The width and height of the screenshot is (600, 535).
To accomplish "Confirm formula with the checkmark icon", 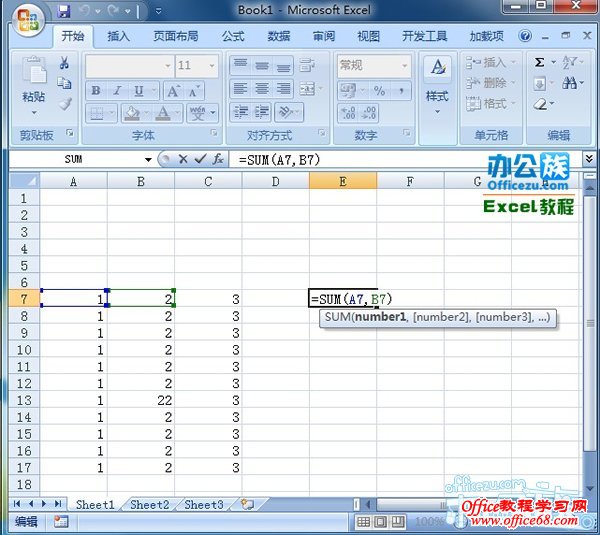I will pyautogui.click(x=200, y=159).
